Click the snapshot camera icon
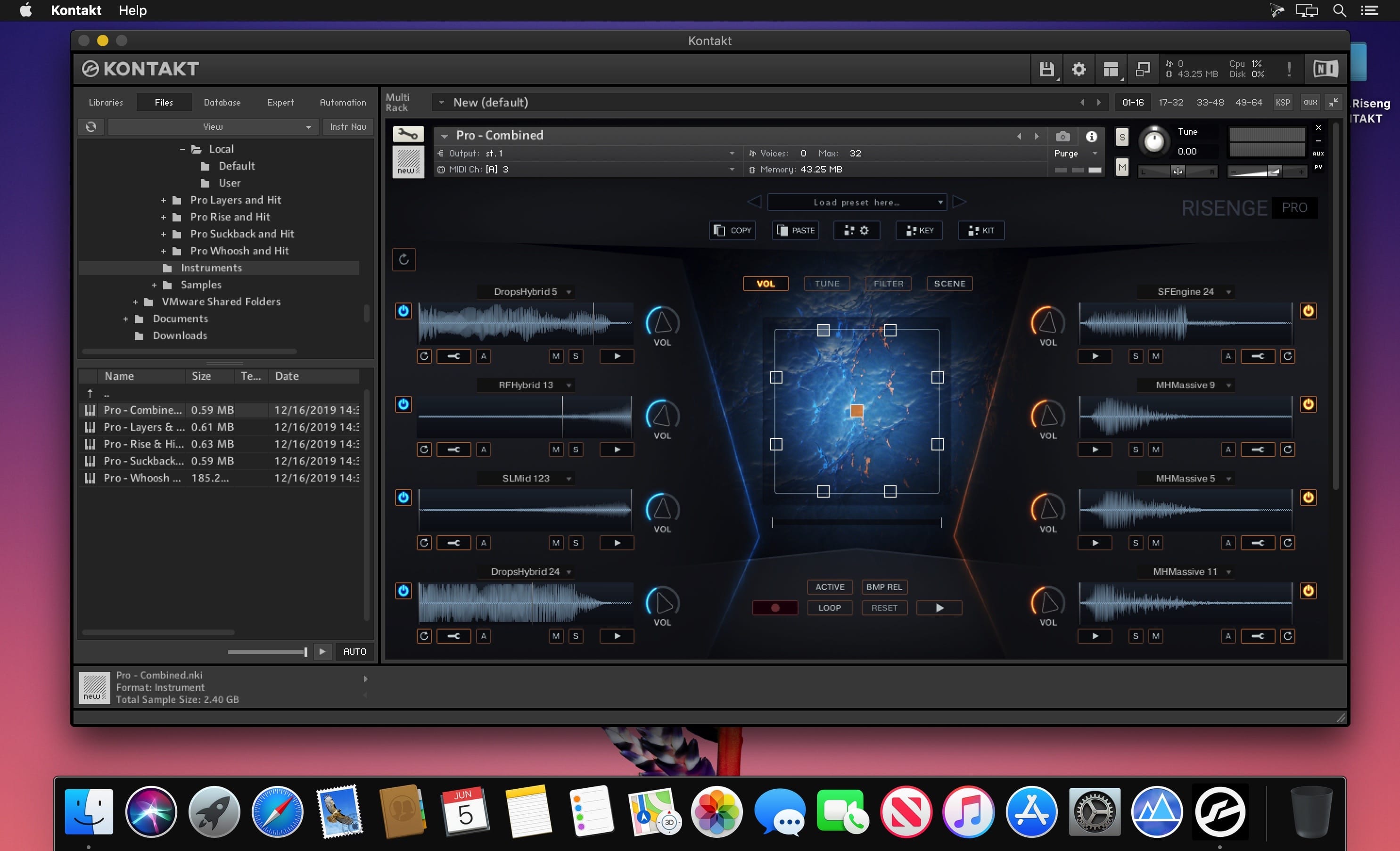1400x851 pixels. pos(1062,136)
